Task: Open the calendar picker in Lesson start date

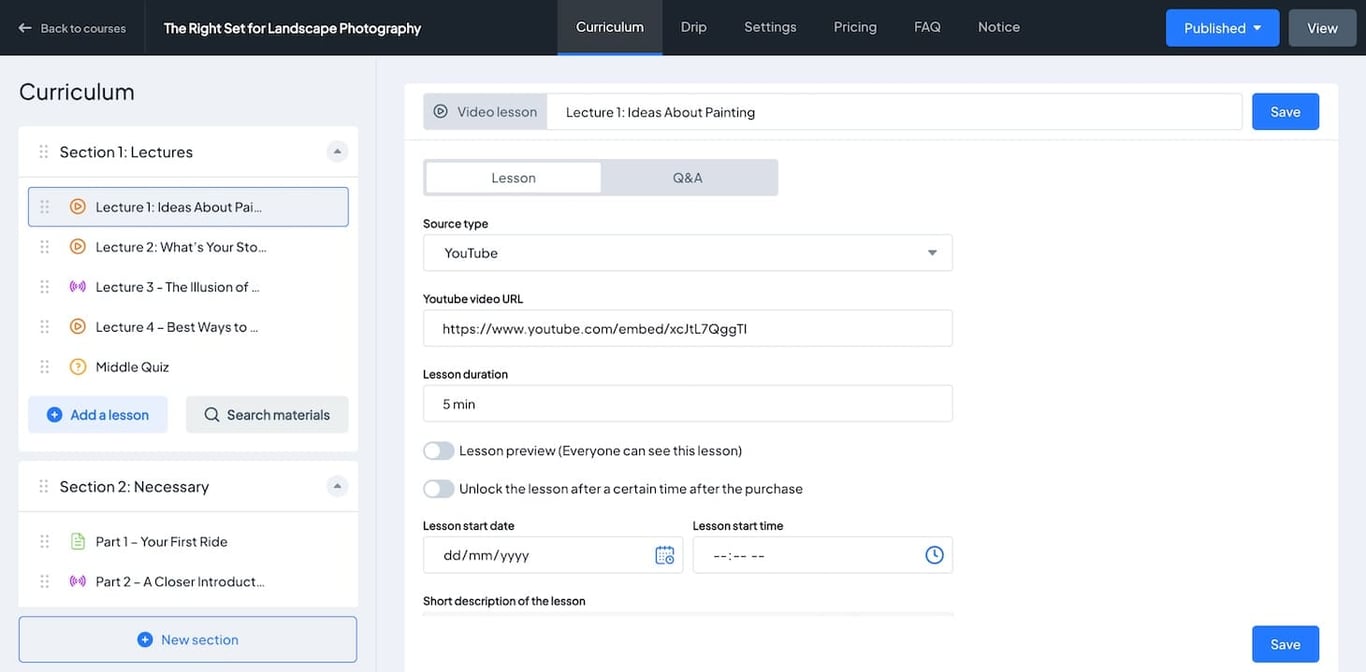Action: tap(664, 554)
